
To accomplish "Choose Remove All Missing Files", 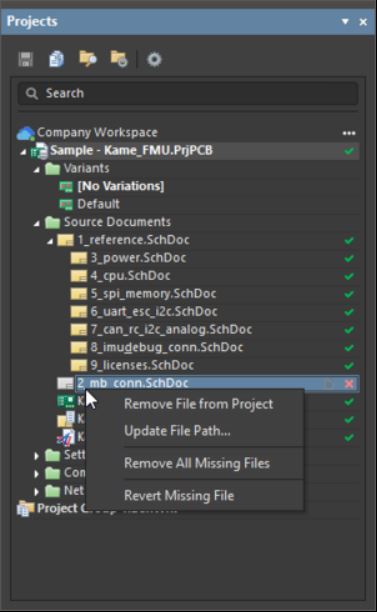I will tap(197, 463).
